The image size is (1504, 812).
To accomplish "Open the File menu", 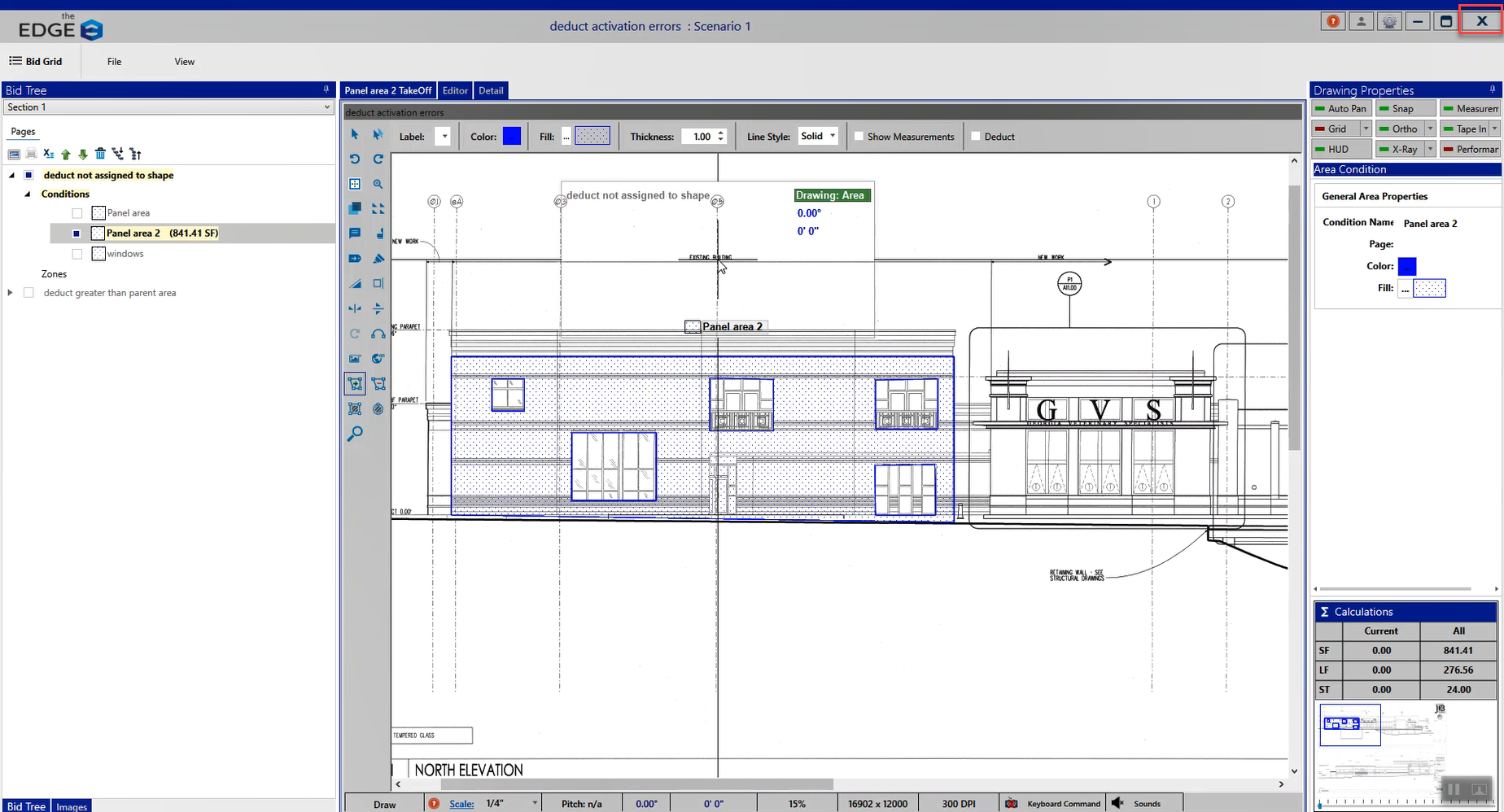I will (114, 62).
